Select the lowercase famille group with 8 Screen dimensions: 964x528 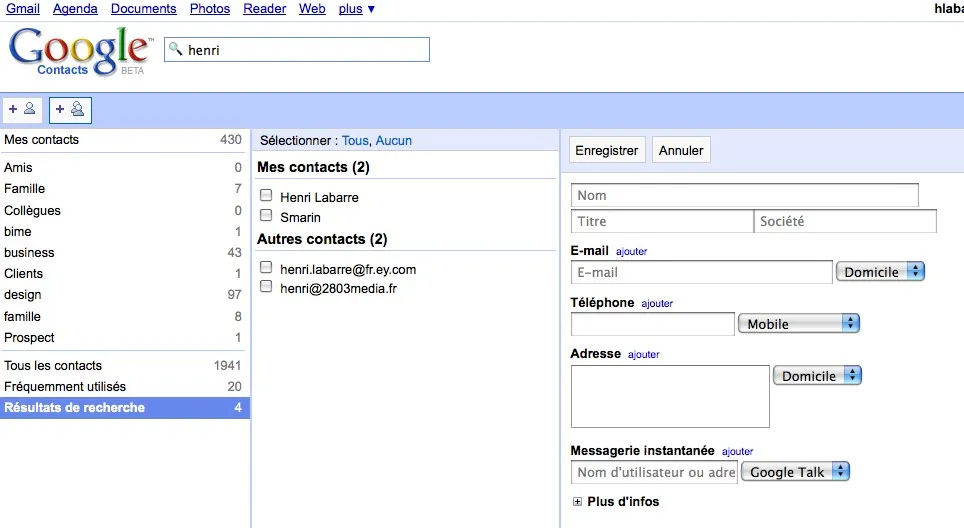123,317
